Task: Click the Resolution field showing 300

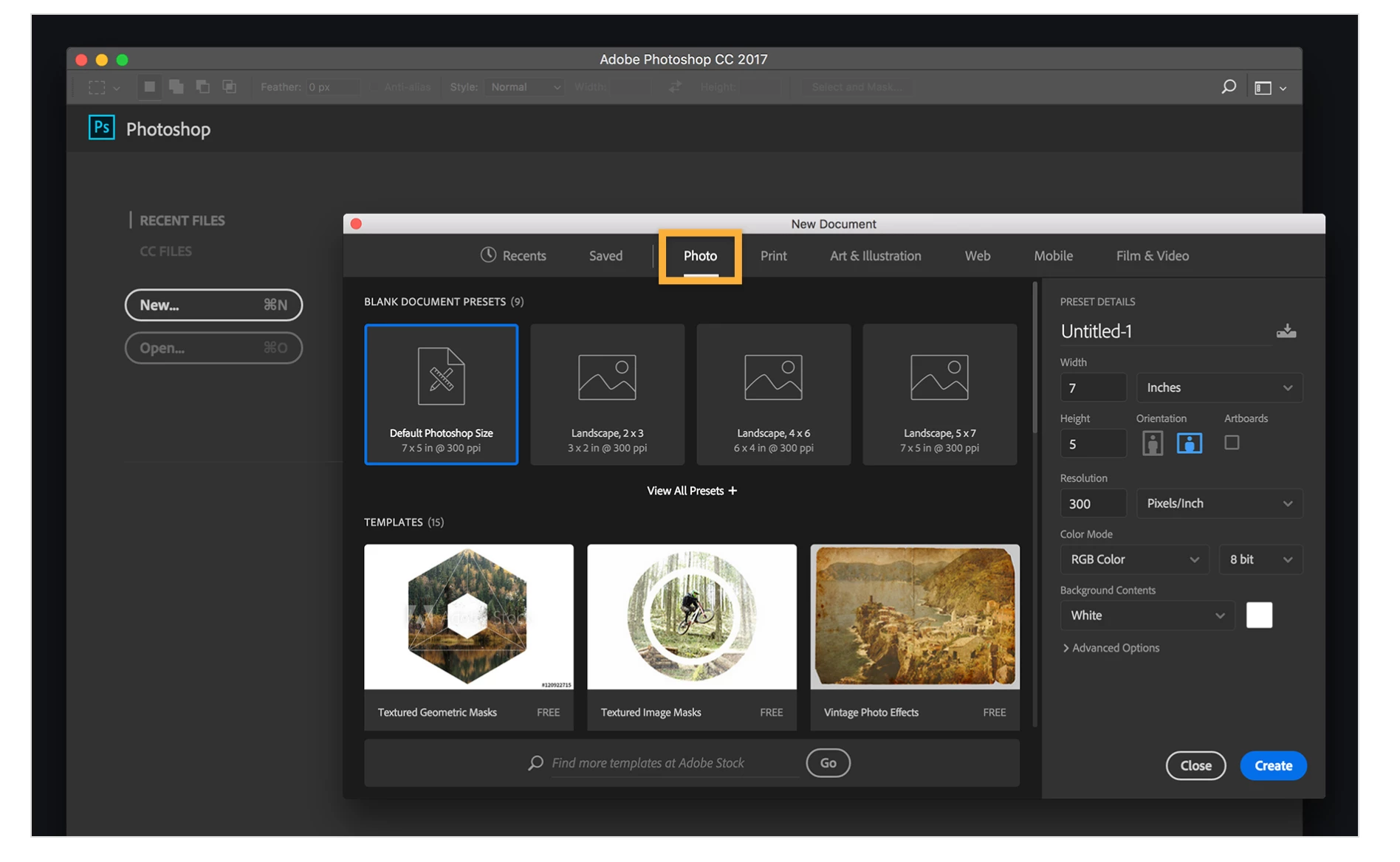Action: (x=1093, y=503)
